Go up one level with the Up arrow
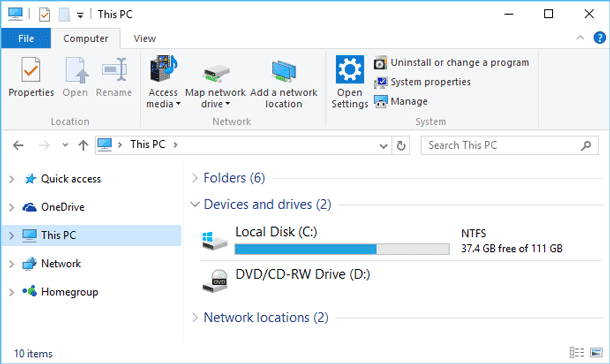The width and height of the screenshot is (610, 364). 83,145
